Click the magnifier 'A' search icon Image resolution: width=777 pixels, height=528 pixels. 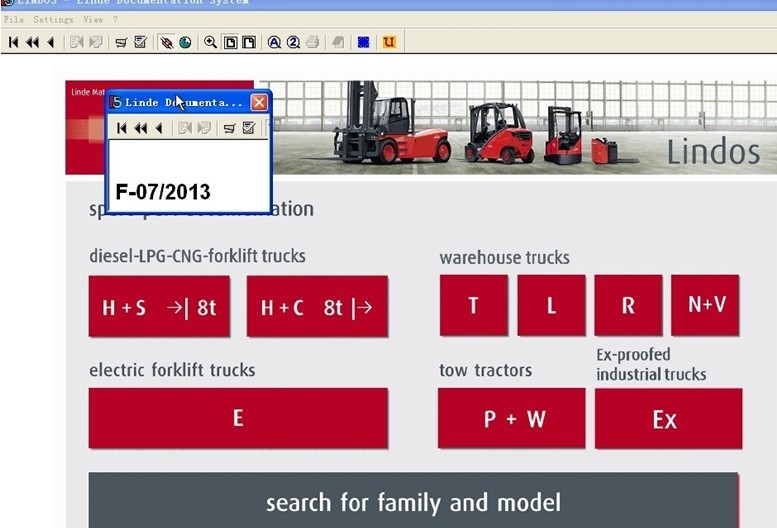(x=274, y=43)
